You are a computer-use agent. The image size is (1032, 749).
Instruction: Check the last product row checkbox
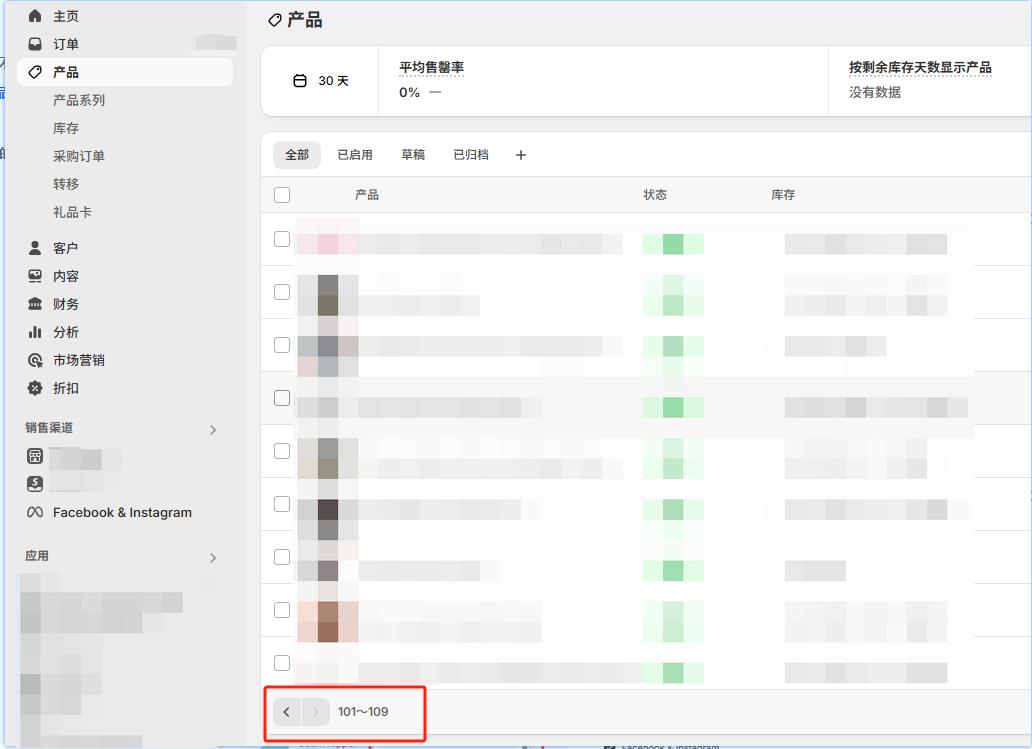tap(282, 663)
